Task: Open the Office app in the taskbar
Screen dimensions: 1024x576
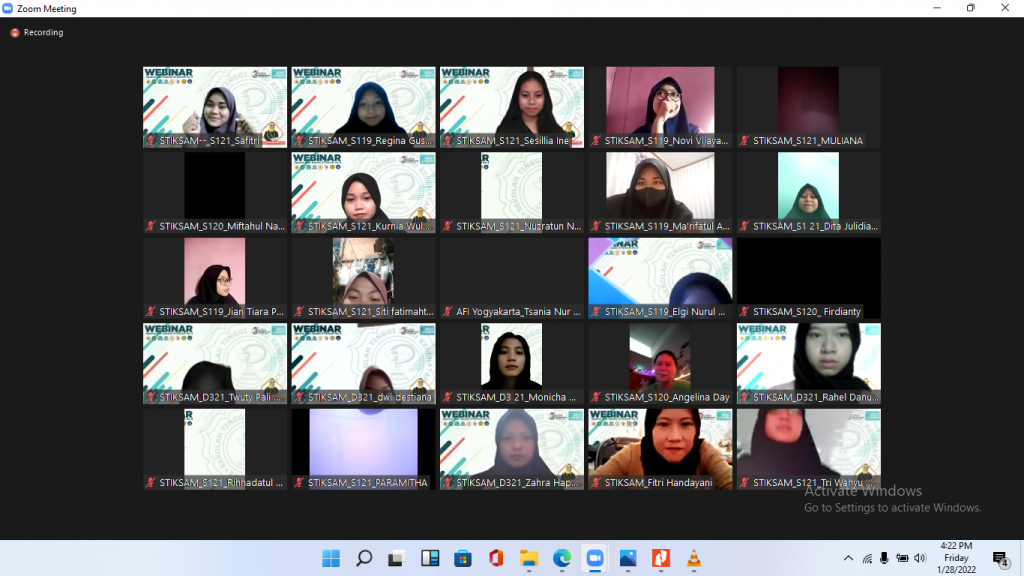Action: tap(495, 558)
